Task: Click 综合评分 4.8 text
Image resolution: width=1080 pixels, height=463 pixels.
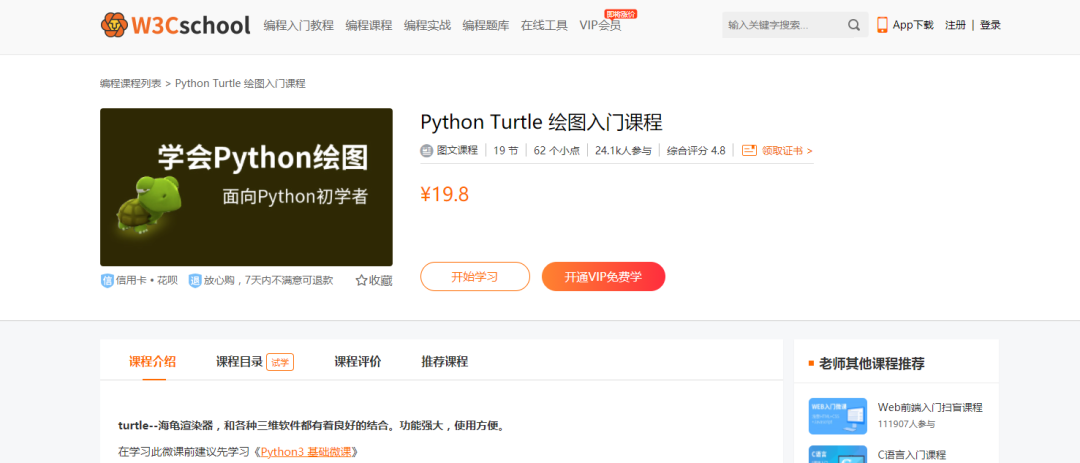Action: [696, 150]
